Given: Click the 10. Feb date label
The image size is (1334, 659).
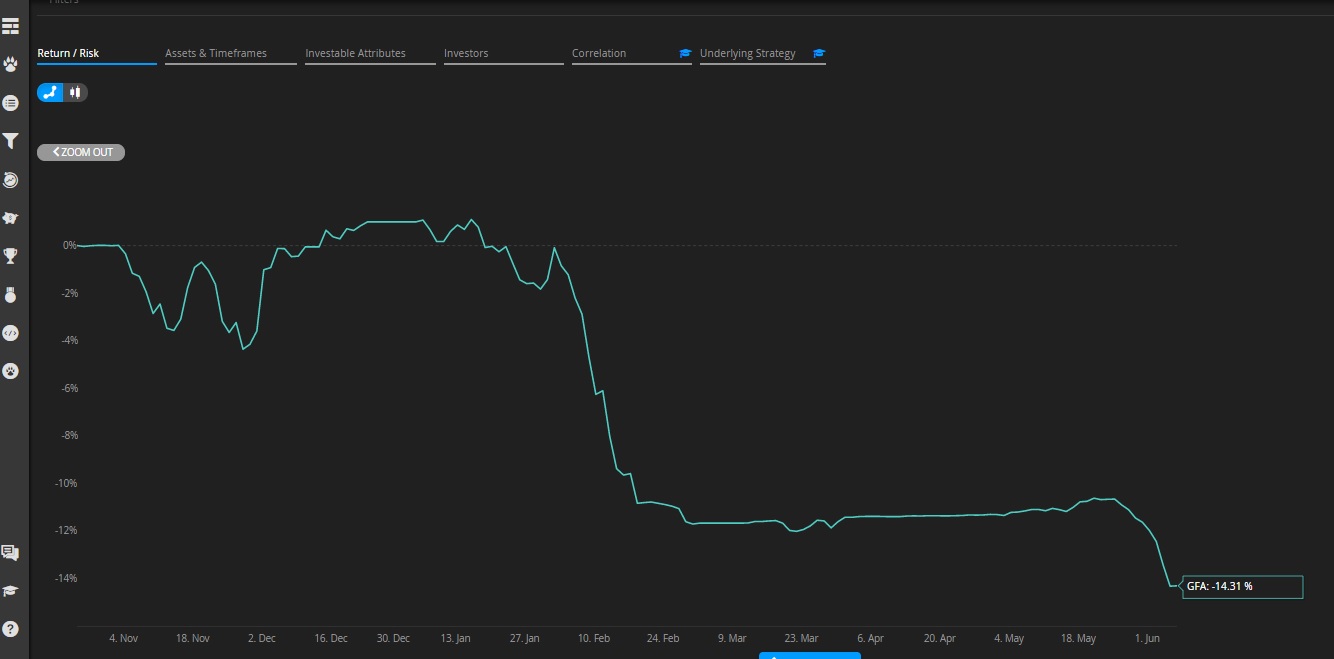Looking at the screenshot, I should (594, 638).
